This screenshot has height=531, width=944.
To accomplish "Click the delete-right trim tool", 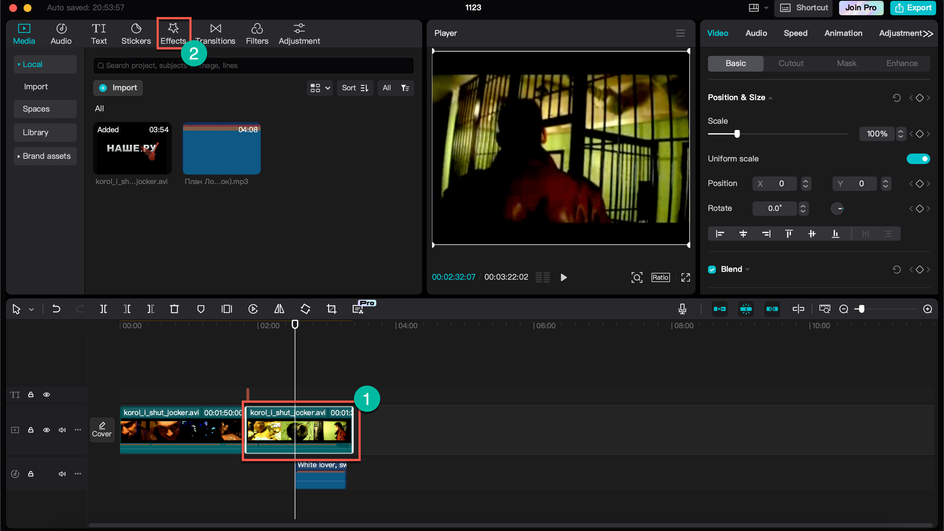I will tap(151, 309).
